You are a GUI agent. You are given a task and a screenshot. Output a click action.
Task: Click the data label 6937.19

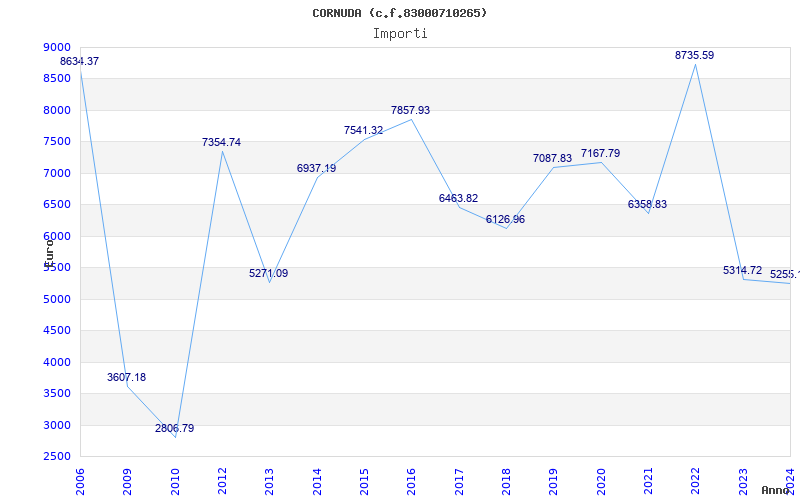click(x=316, y=168)
